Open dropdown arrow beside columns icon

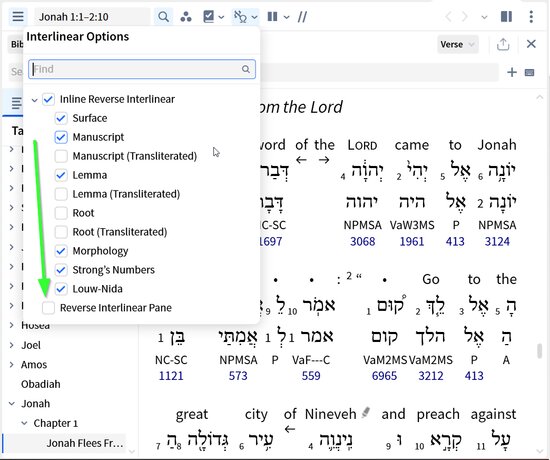pyautogui.click(x=287, y=17)
